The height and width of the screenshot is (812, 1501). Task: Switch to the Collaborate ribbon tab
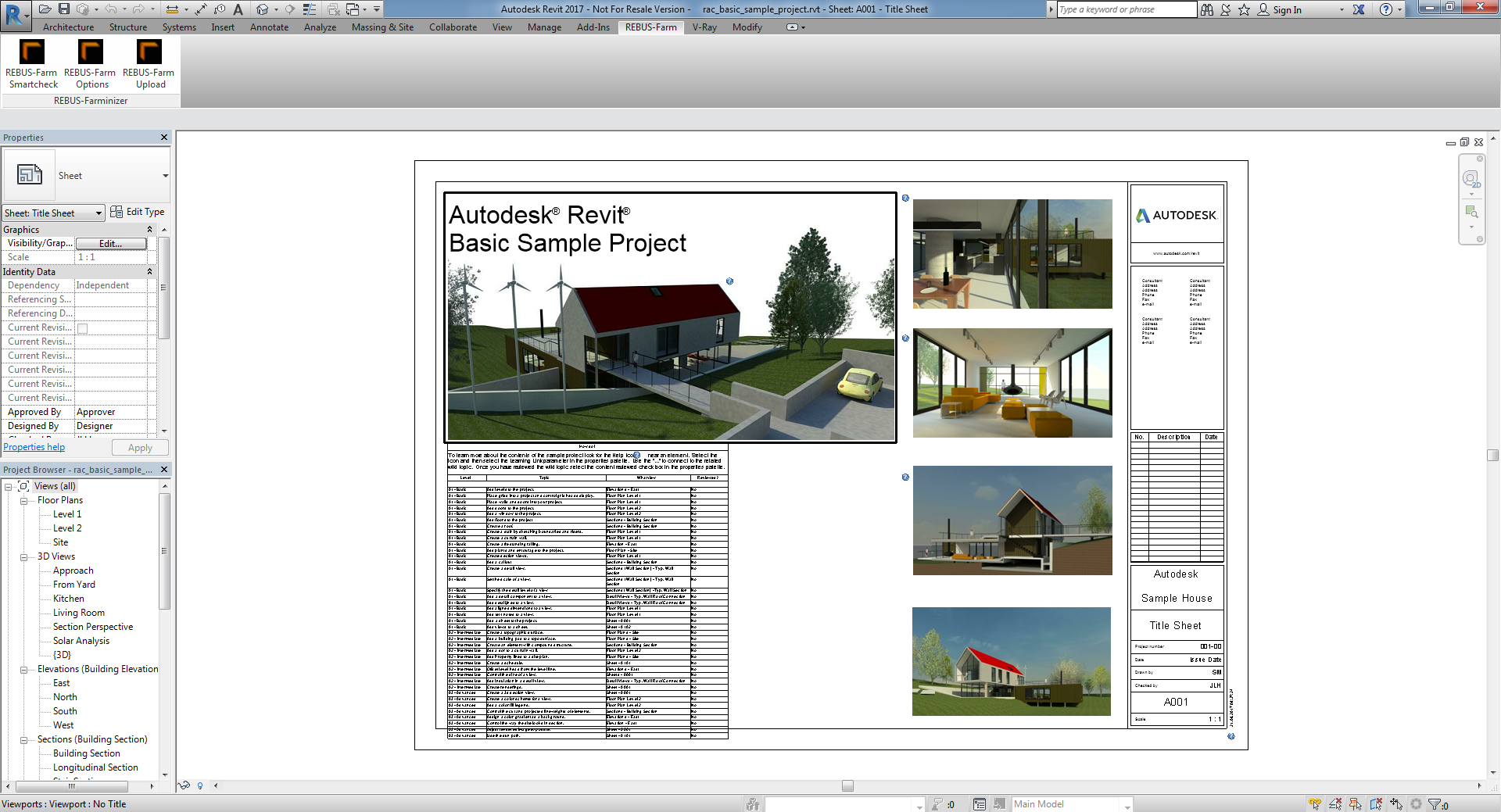[453, 27]
